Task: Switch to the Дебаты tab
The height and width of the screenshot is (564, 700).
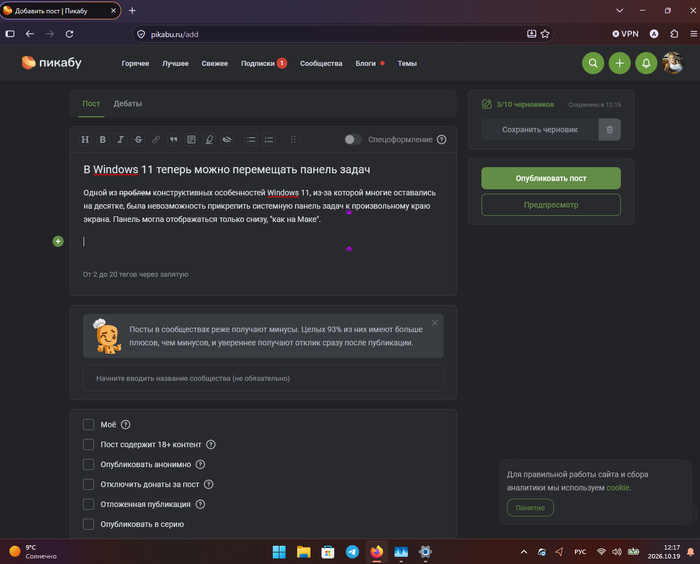Action: click(x=128, y=104)
